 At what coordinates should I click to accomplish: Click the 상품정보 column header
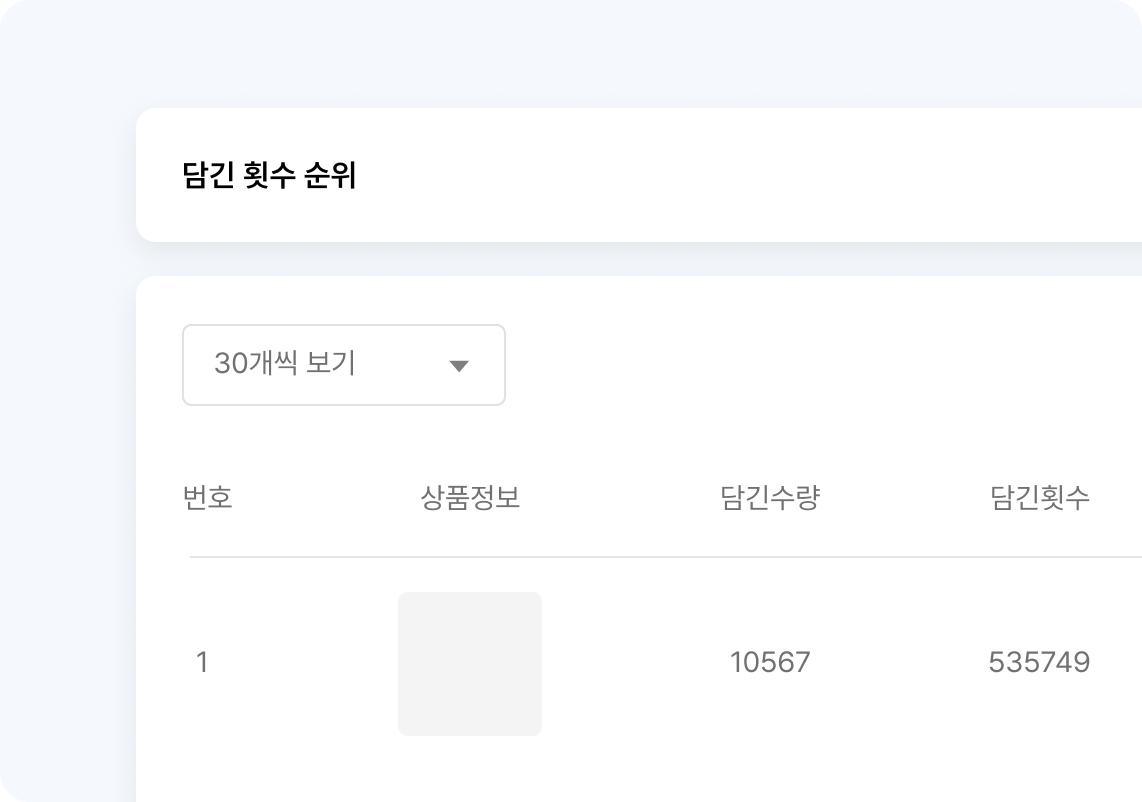coord(470,498)
